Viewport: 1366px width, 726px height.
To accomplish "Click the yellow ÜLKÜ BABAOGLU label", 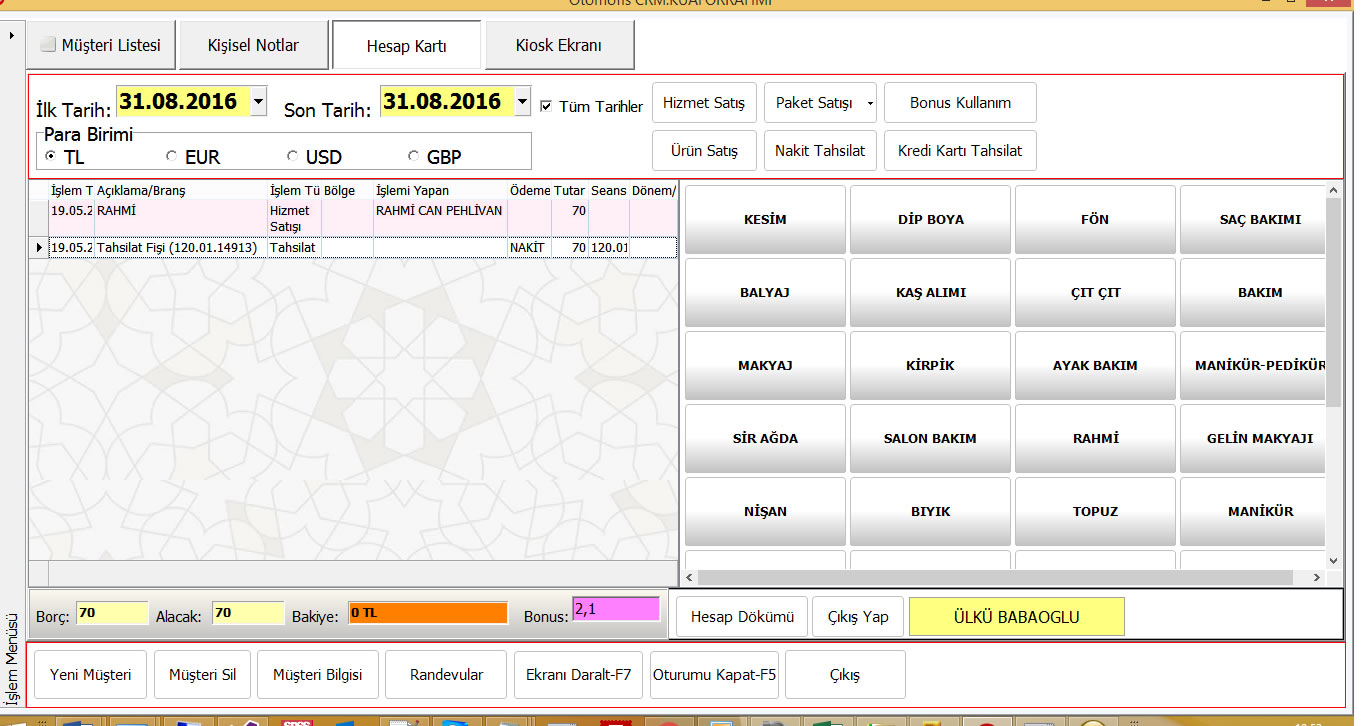I will coord(1016,617).
